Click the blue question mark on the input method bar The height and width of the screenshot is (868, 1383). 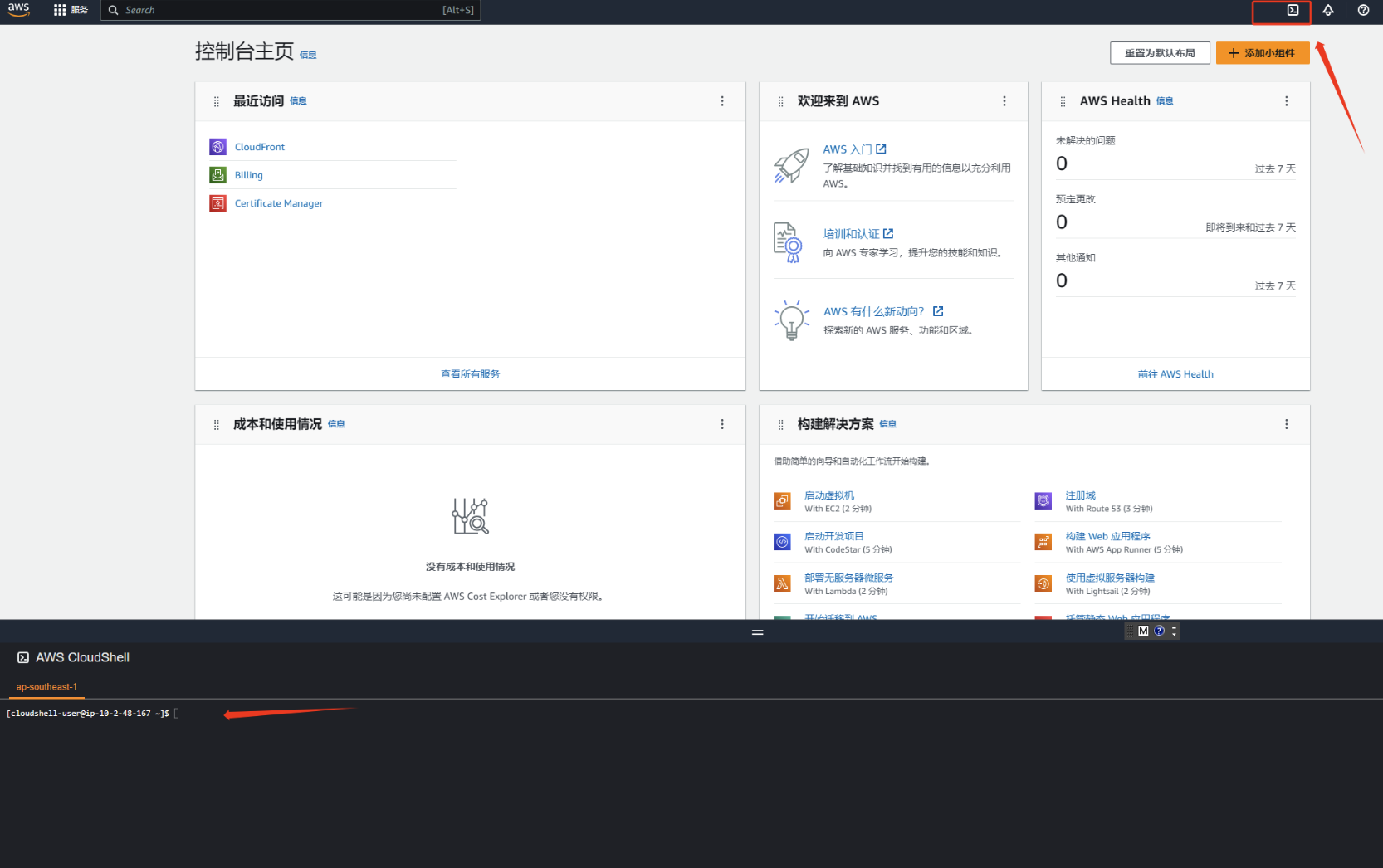coord(1160,631)
